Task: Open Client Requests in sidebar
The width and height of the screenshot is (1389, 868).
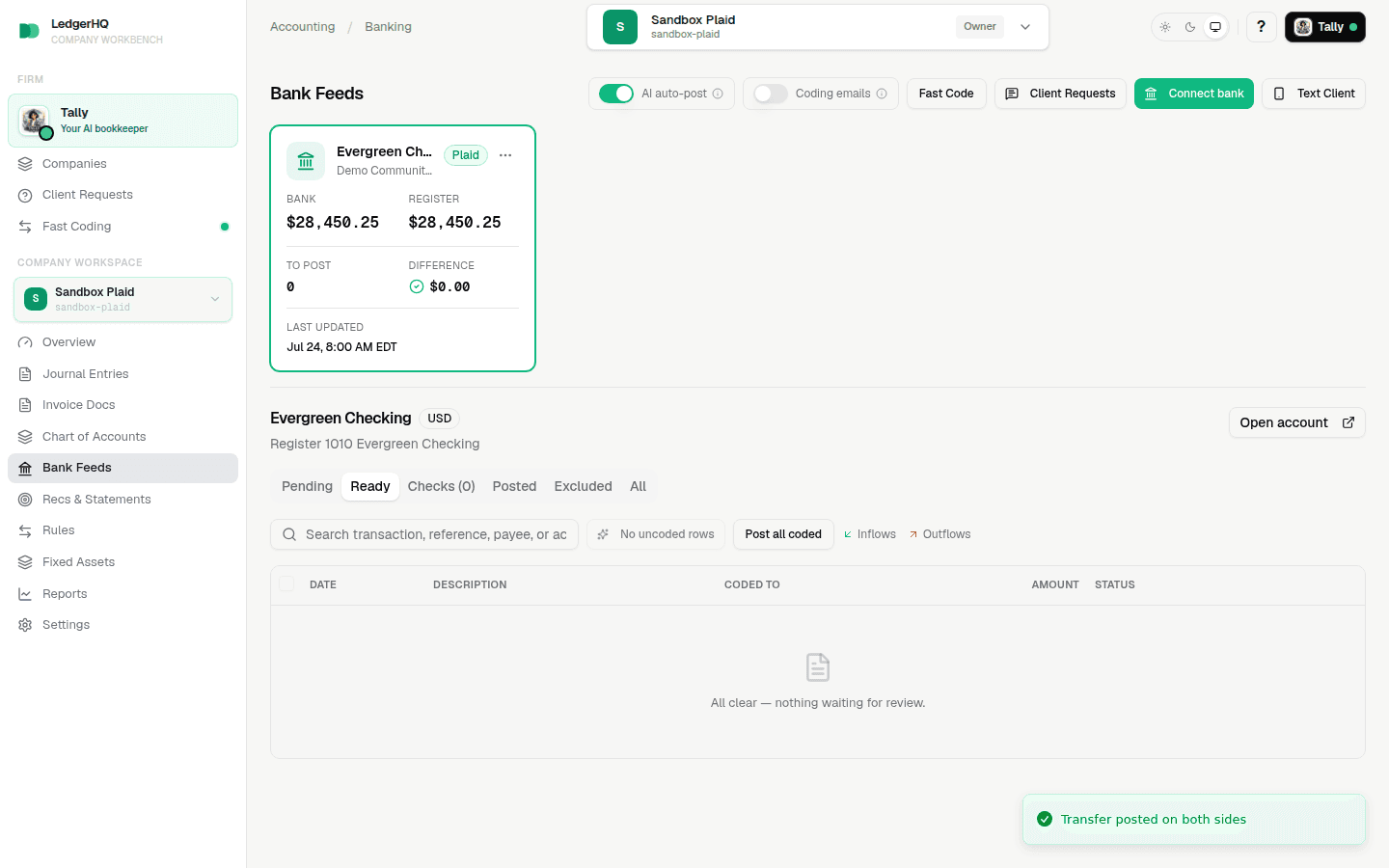Action: 123,195
